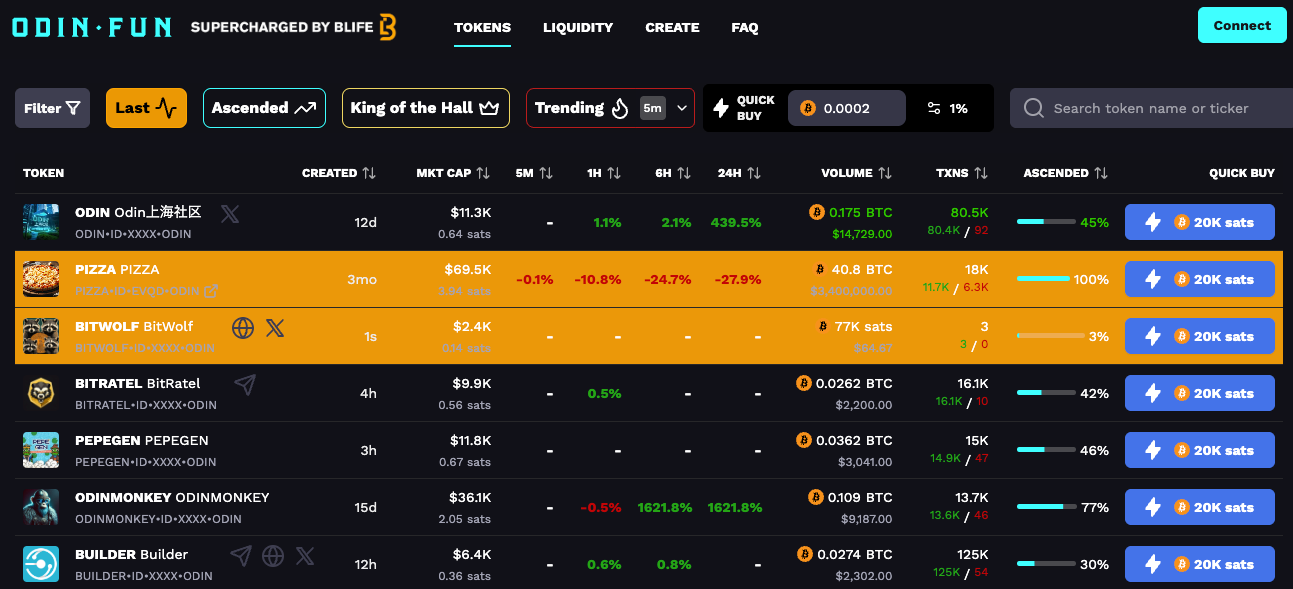This screenshot has height=589, width=1293.
Task: Click ODINMONKEY ascended progress bar 77%
Action: tap(1046, 507)
